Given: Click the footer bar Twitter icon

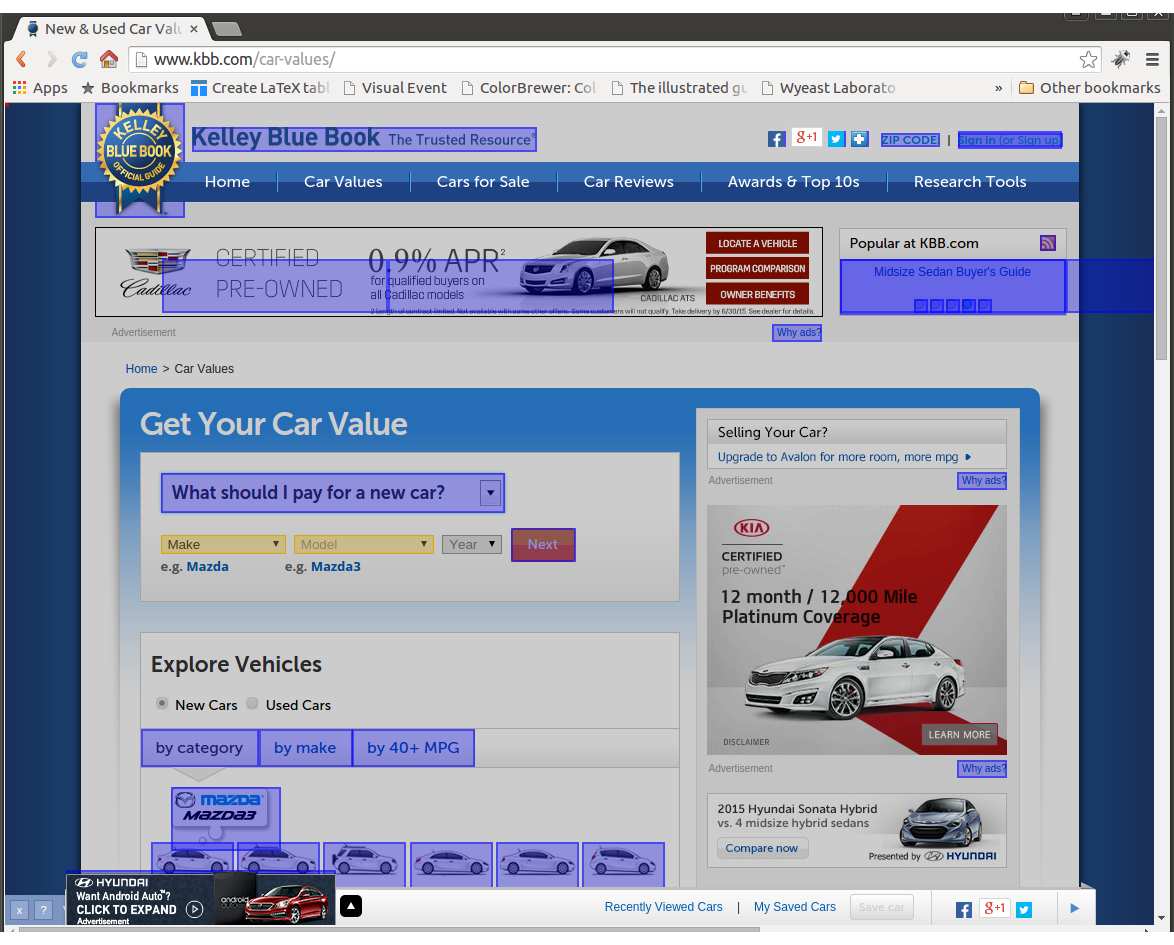Looking at the screenshot, I should coord(1024,909).
